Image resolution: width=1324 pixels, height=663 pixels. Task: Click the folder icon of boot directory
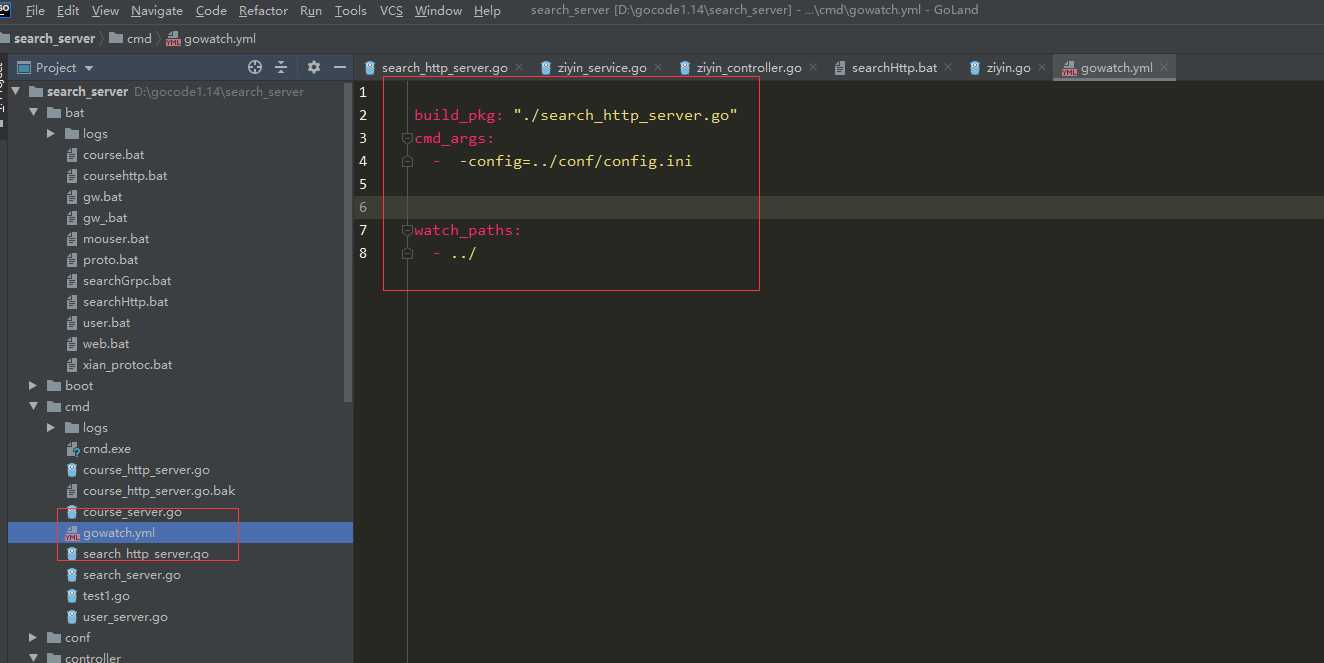point(53,386)
